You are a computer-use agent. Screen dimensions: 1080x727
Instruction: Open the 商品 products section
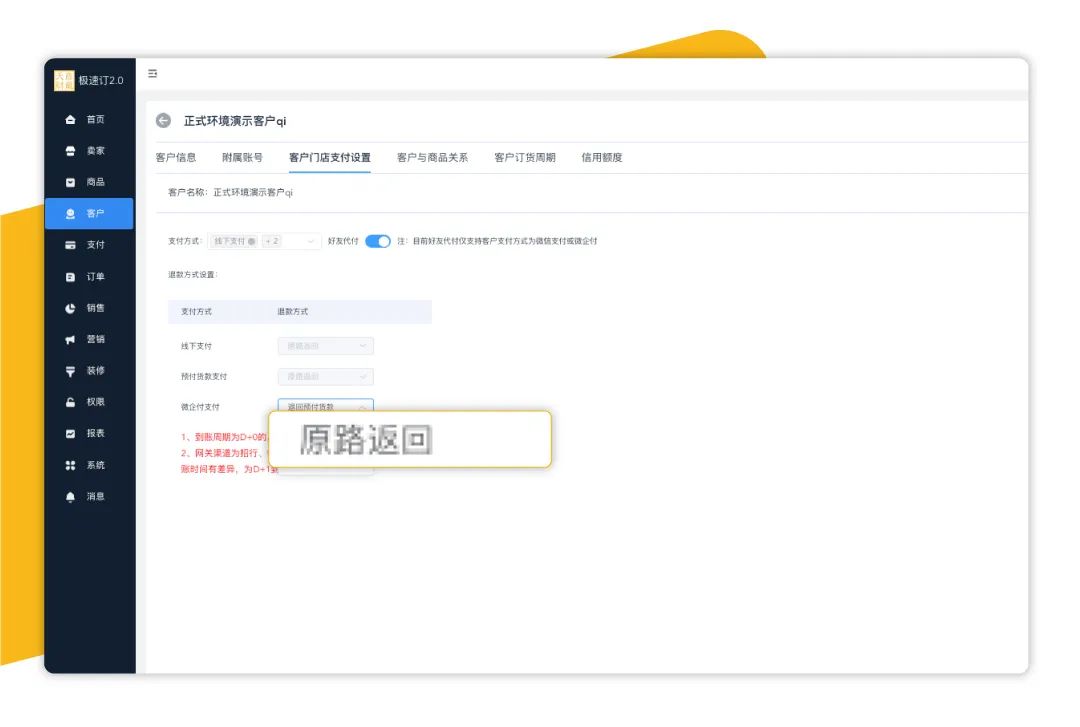[x=89, y=182]
